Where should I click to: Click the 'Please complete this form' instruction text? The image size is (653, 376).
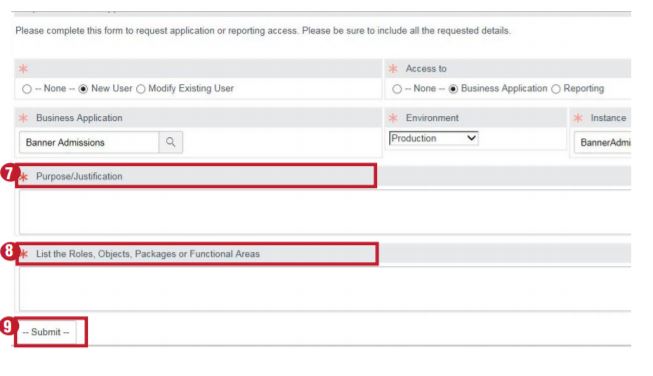(x=263, y=30)
